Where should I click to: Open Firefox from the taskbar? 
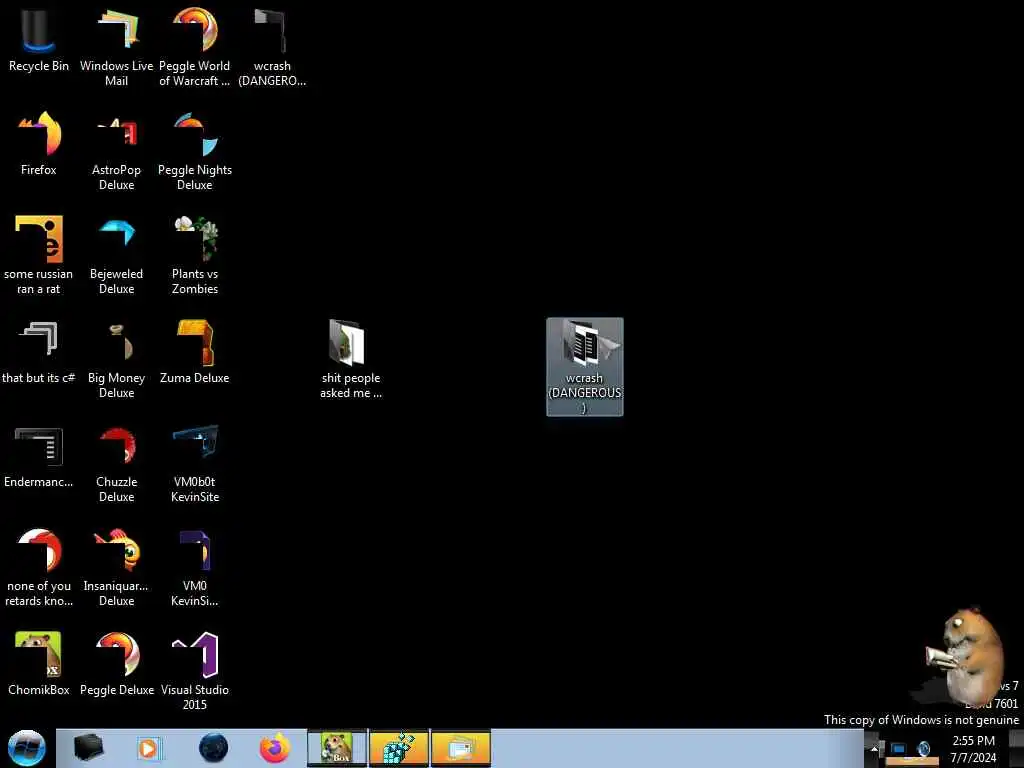pyautogui.click(x=275, y=748)
